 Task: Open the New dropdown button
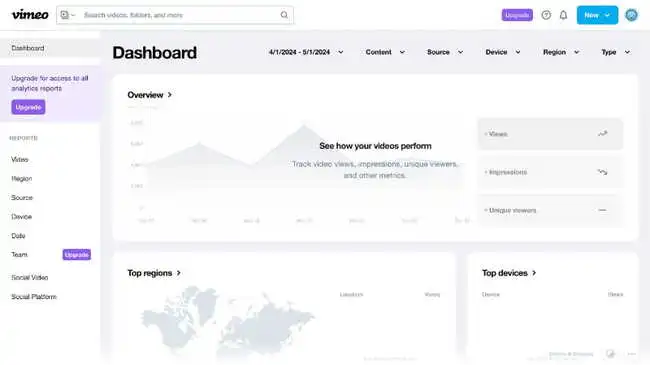pyautogui.click(x=597, y=15)
